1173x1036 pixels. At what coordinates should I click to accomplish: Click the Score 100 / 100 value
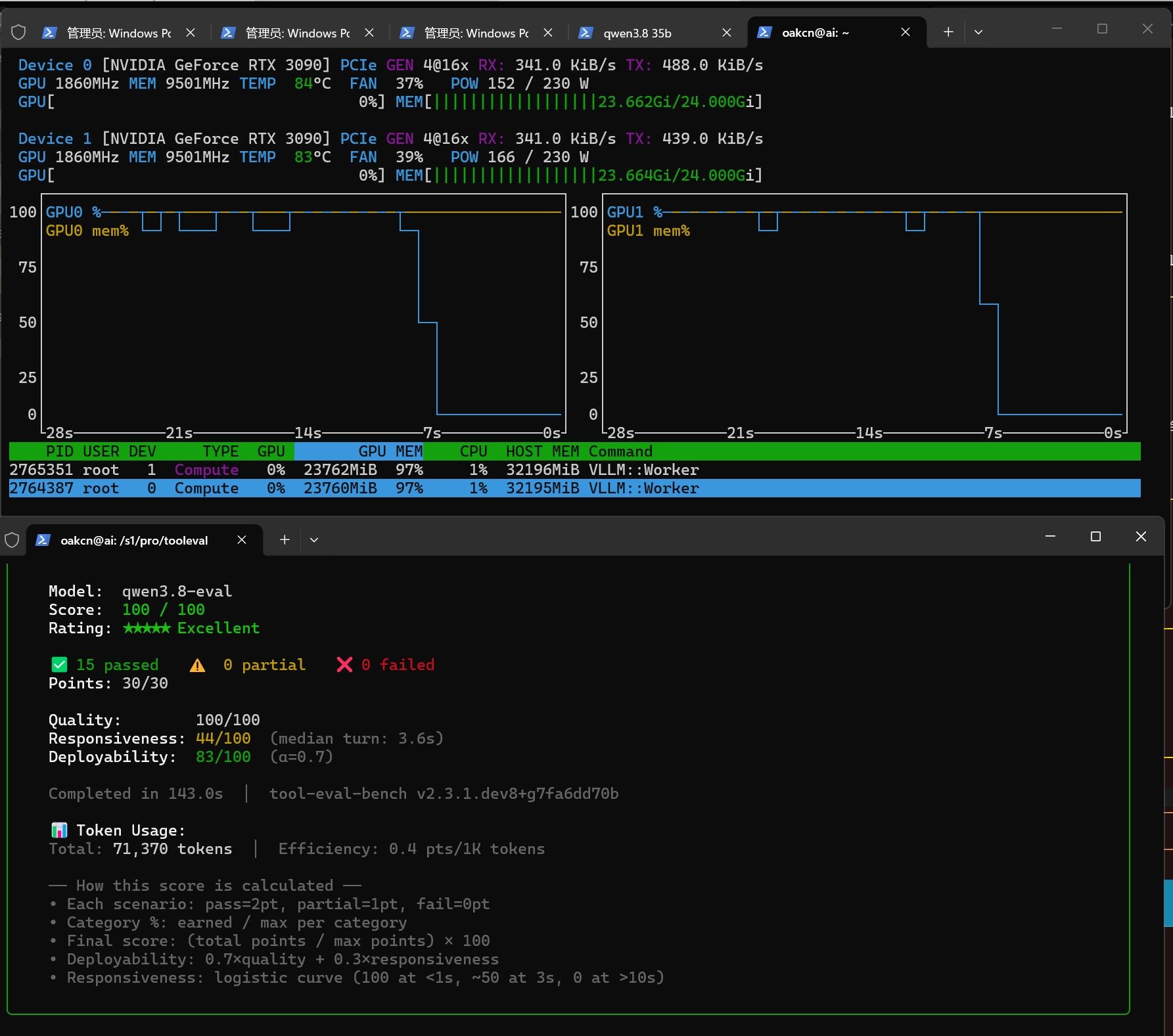(x=163, y=610)
